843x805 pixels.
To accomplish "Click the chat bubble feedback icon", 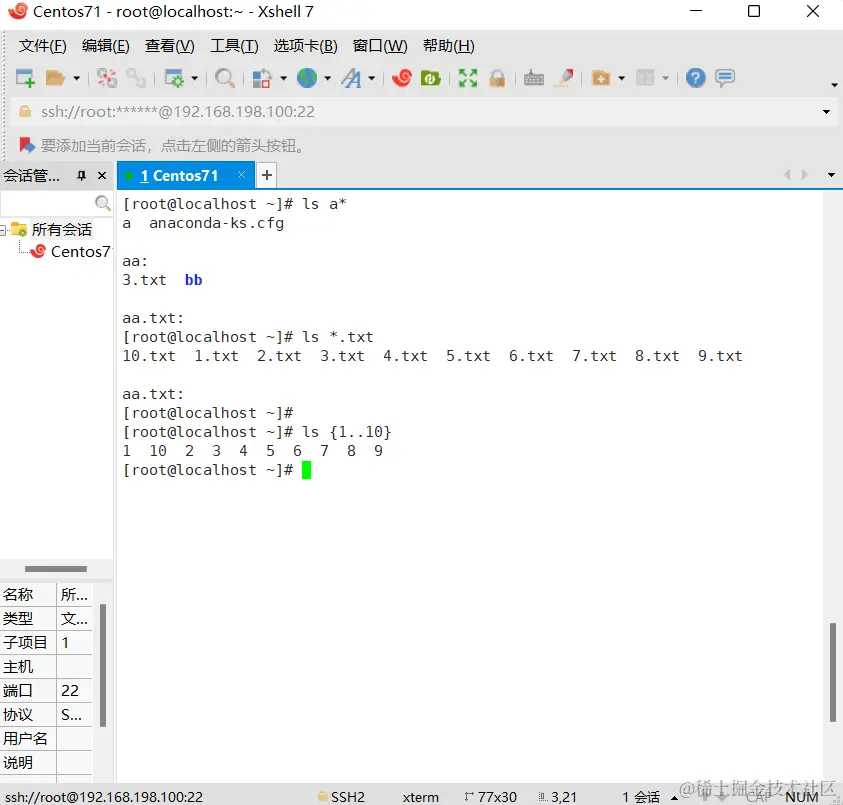I will [725, 79].
